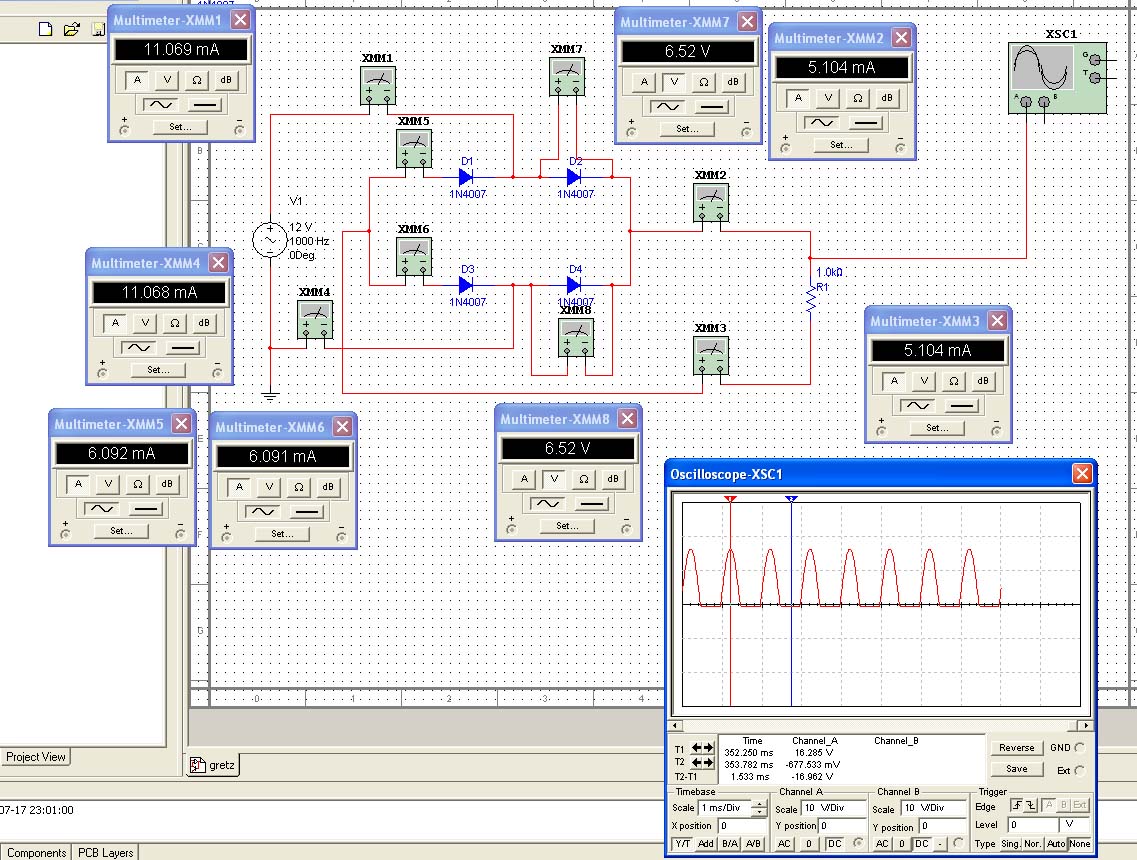Click Set... button in Multimeter-XMM3
The image size is (1137, 860).
[x=937, y=428]
